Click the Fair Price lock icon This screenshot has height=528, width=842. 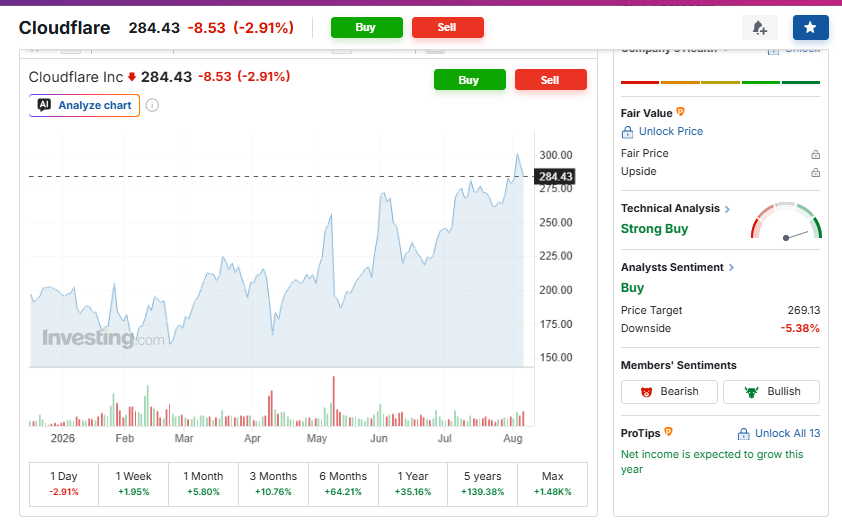point(815,154)
